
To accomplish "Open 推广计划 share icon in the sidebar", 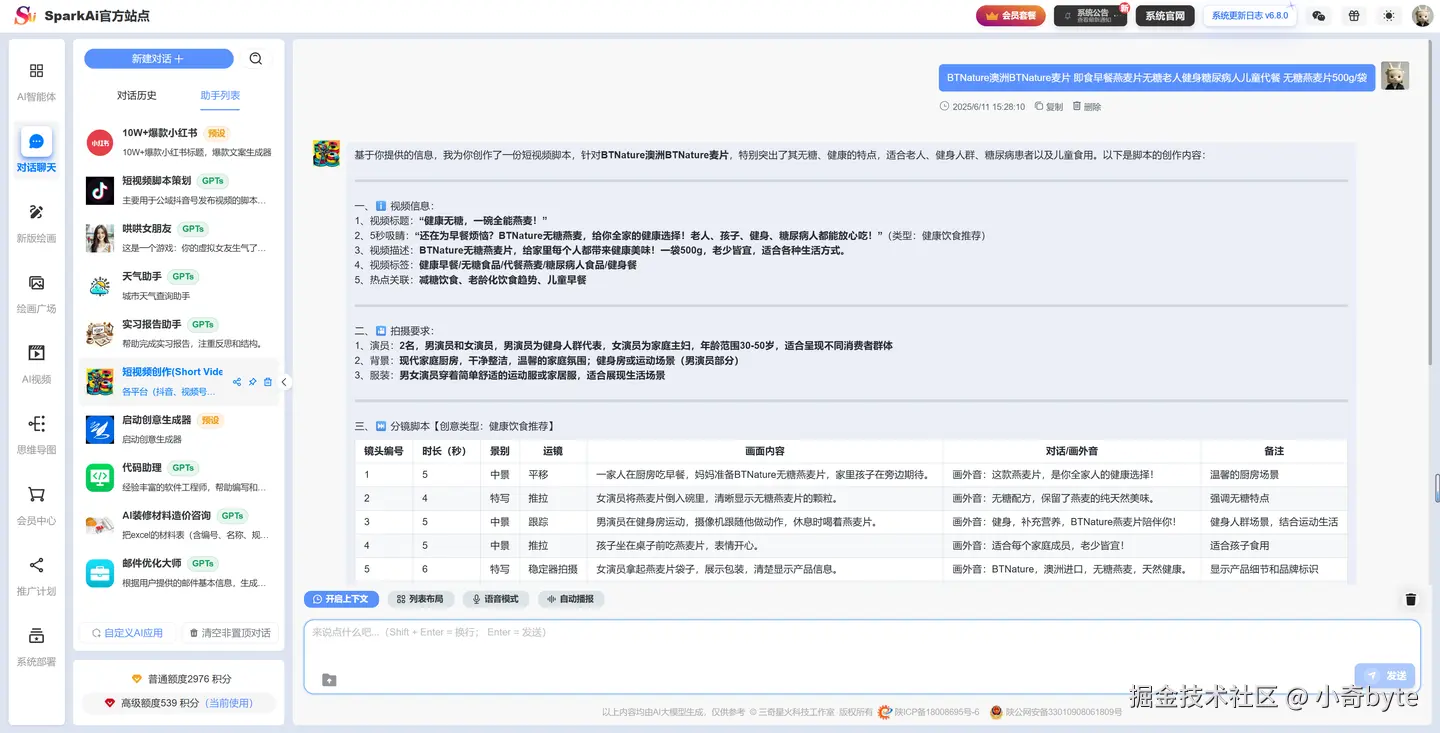I will tap(36, 576).
